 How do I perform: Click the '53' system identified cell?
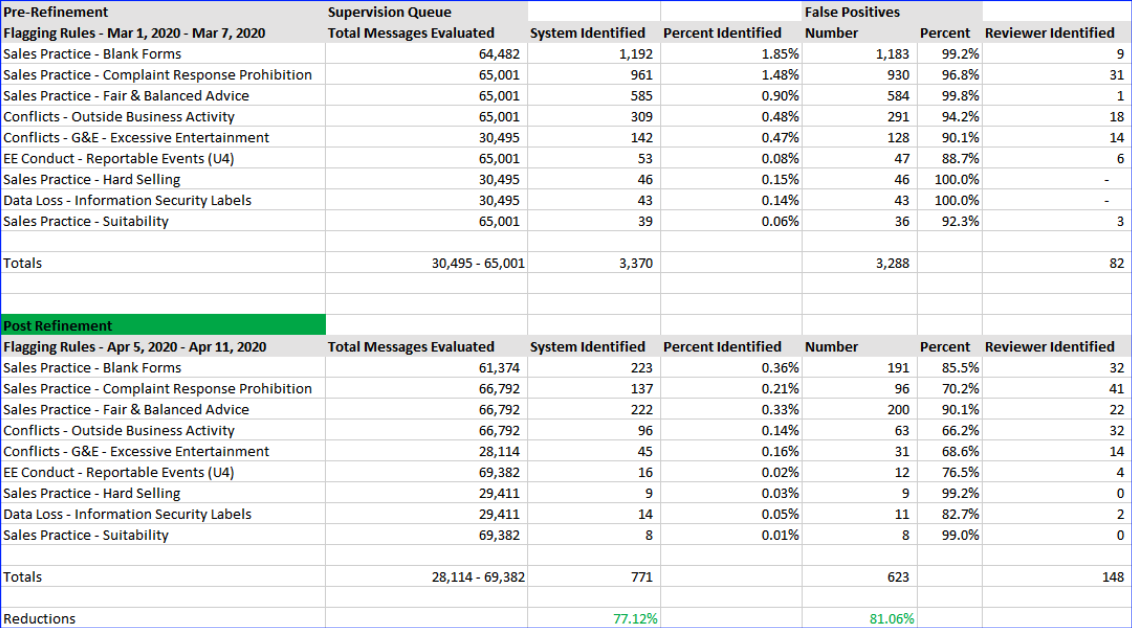(593, 159)
